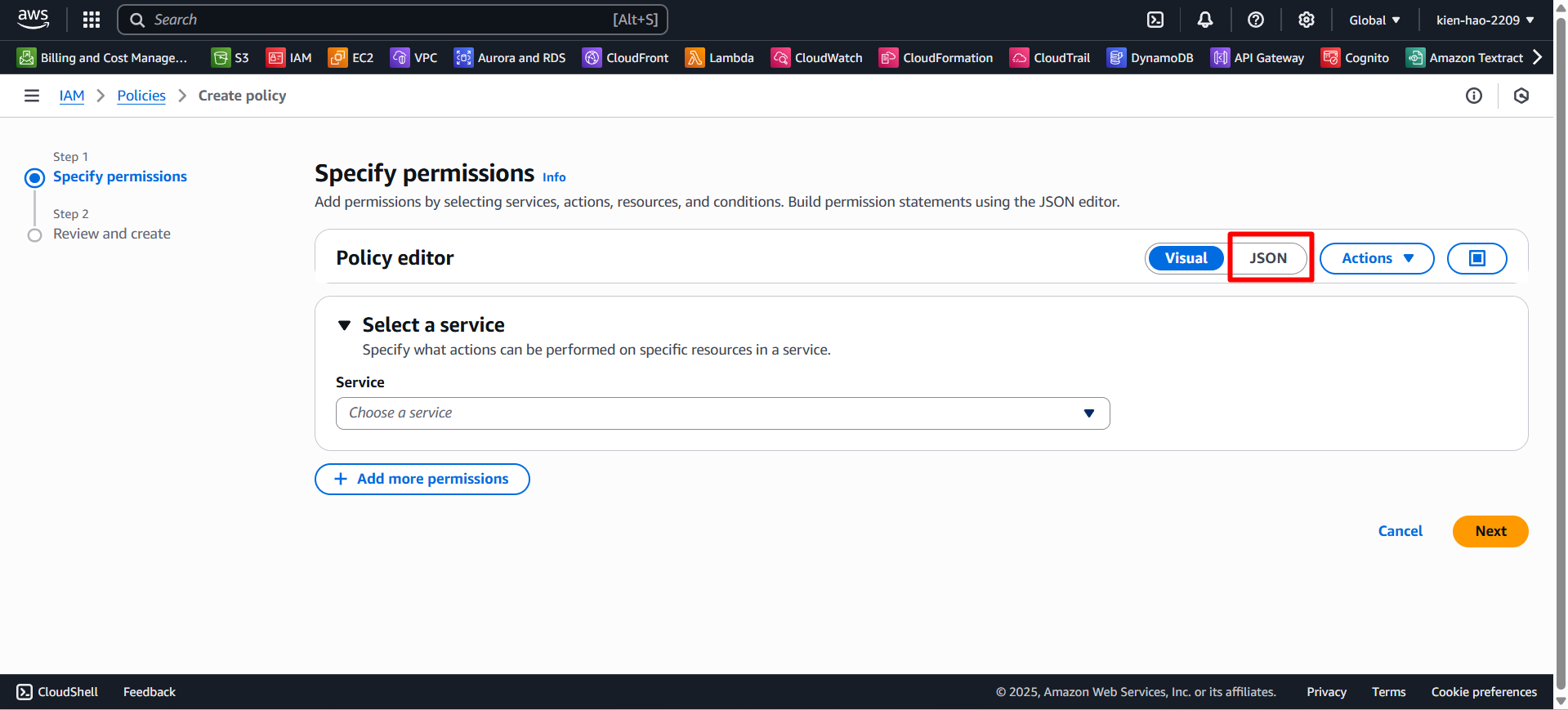This screenshot has width=1568, height=710.
Task: Open the AWS services grid menu
Action: (92, 20)
